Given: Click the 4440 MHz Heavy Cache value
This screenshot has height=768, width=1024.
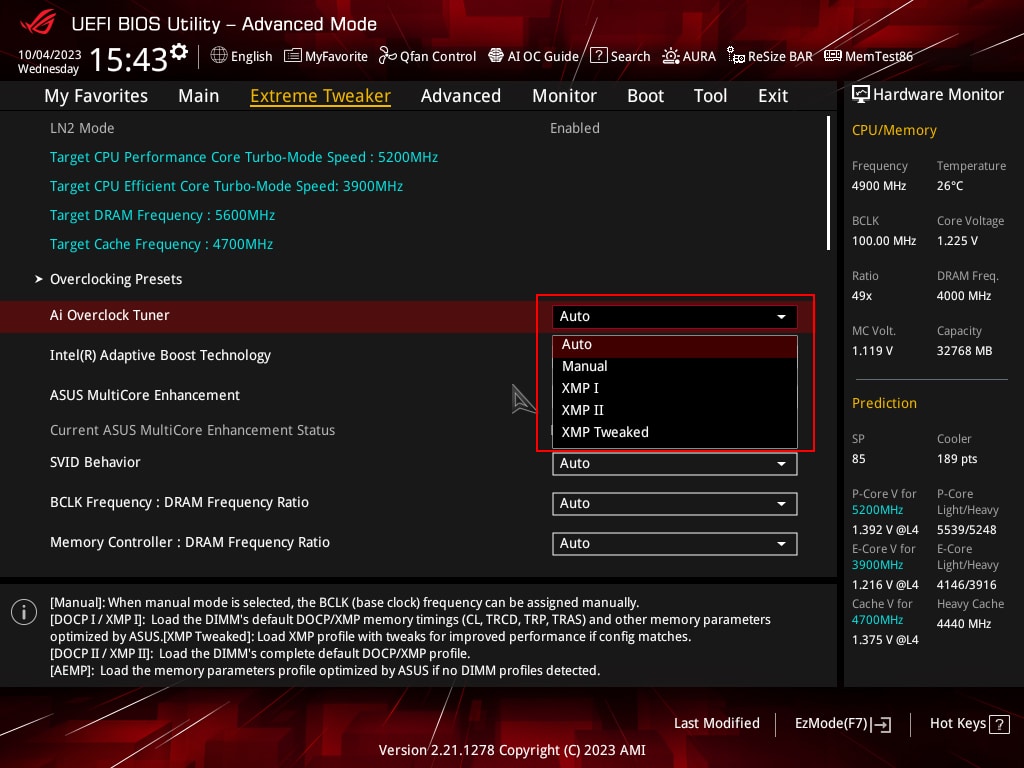Looking at the screenshot, I should pyautogui.click(x=963, y=624).
